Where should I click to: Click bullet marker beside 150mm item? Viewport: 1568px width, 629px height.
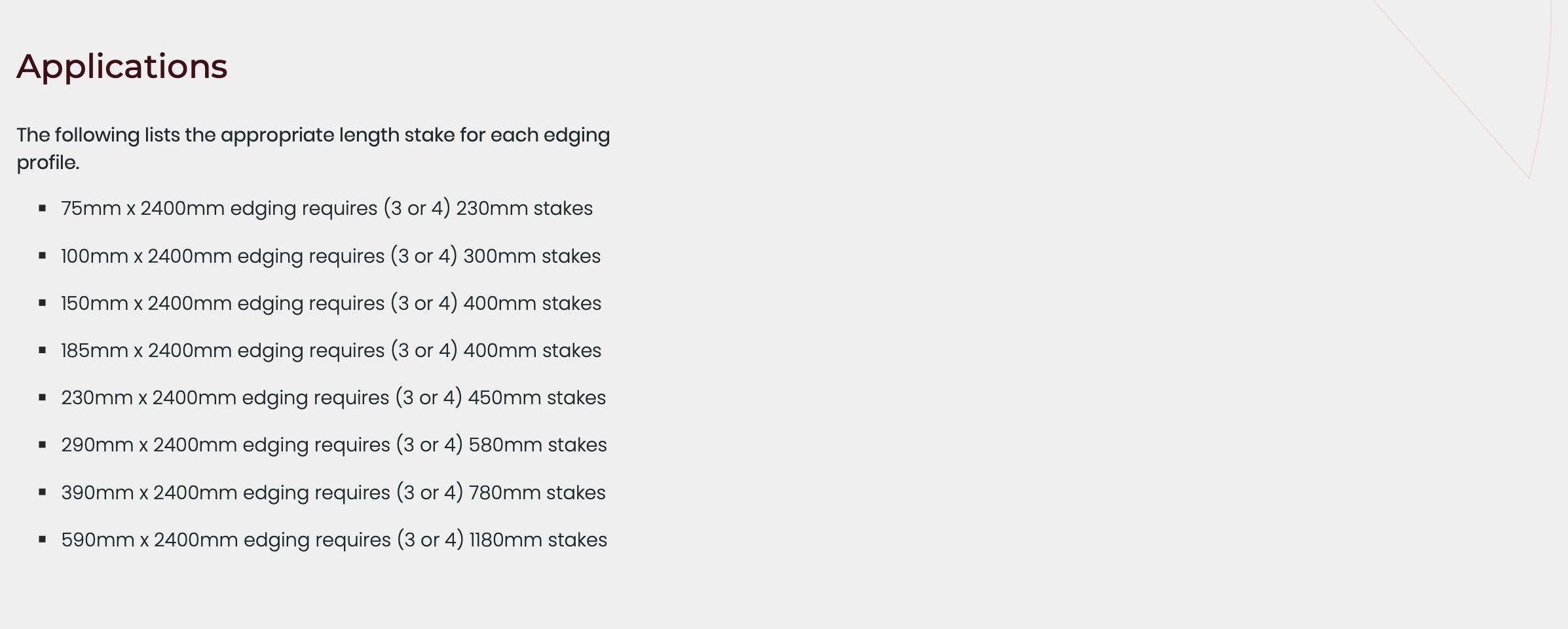43,303
